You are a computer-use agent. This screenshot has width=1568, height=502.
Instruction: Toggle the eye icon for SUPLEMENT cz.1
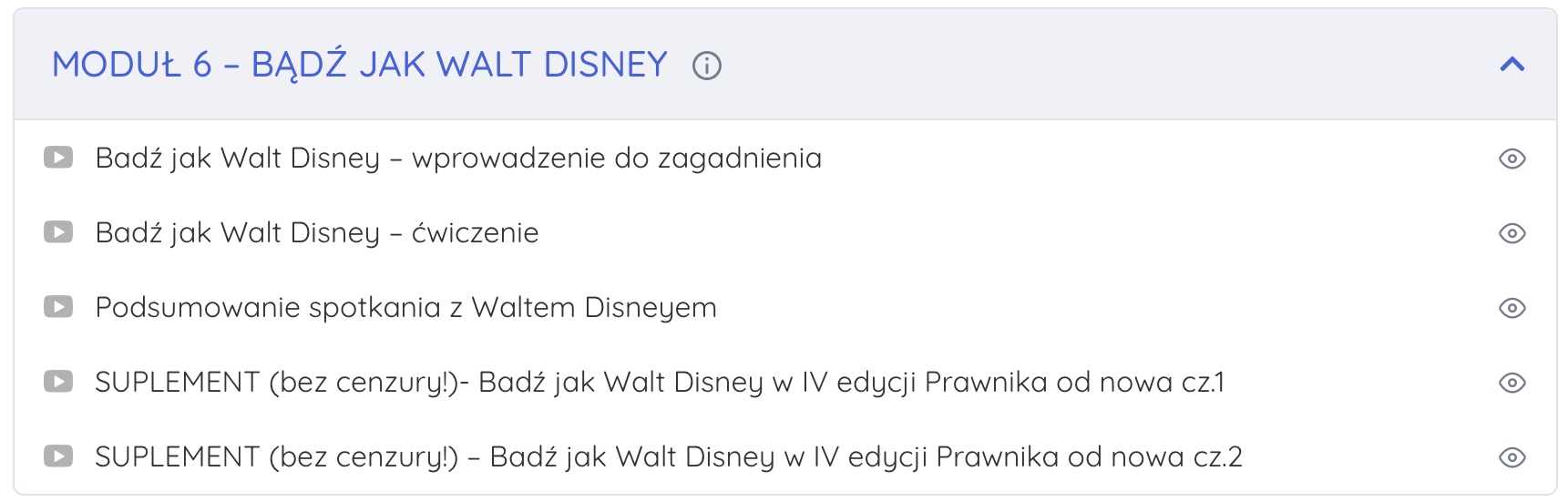1512,383
